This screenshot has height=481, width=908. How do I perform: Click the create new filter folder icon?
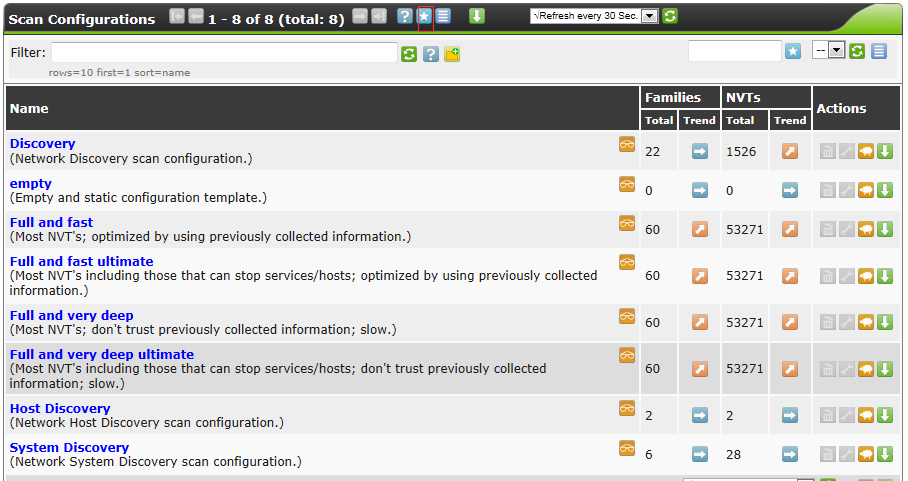(452, 53)
